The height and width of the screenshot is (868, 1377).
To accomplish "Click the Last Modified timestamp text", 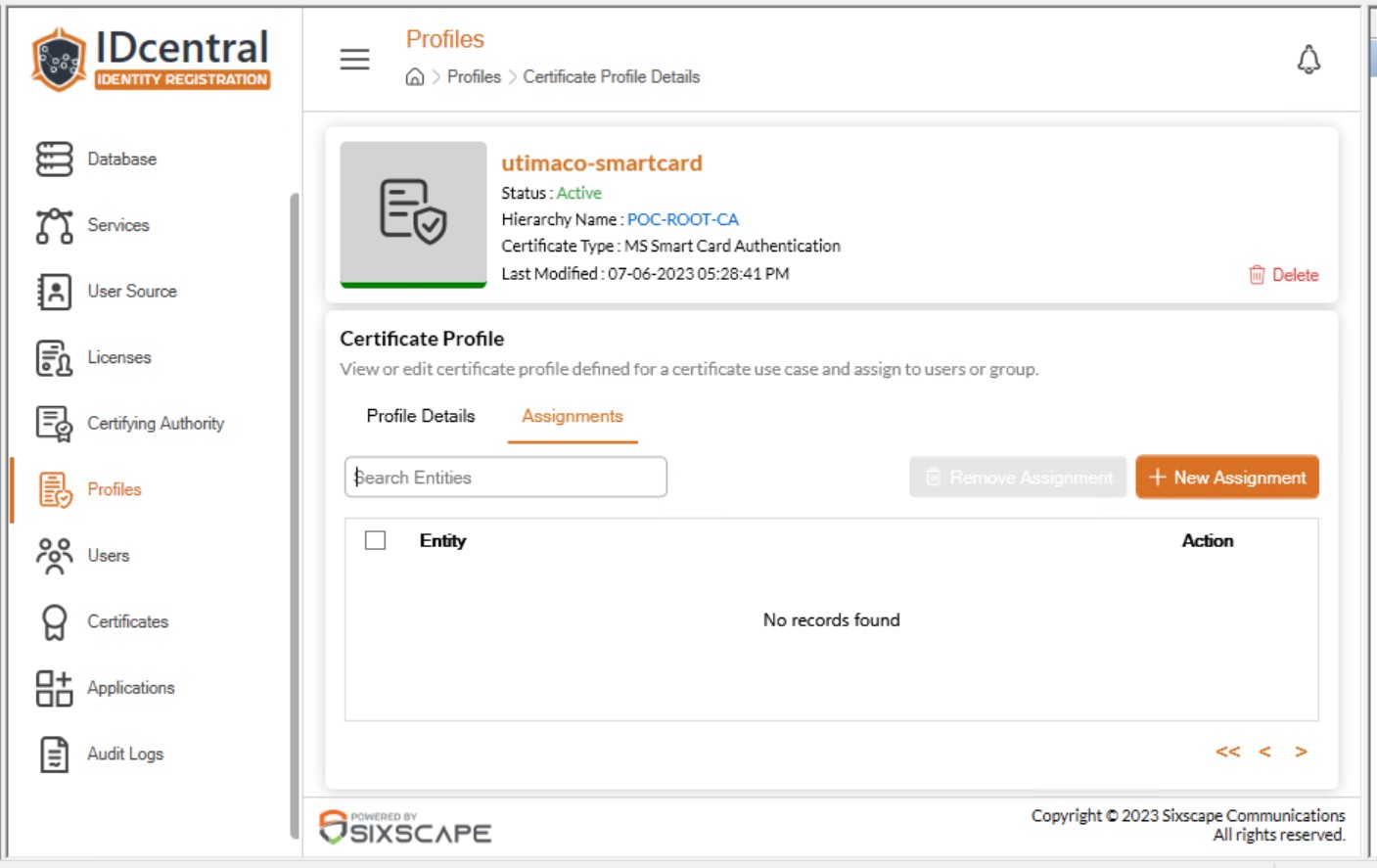I will 699,274.
